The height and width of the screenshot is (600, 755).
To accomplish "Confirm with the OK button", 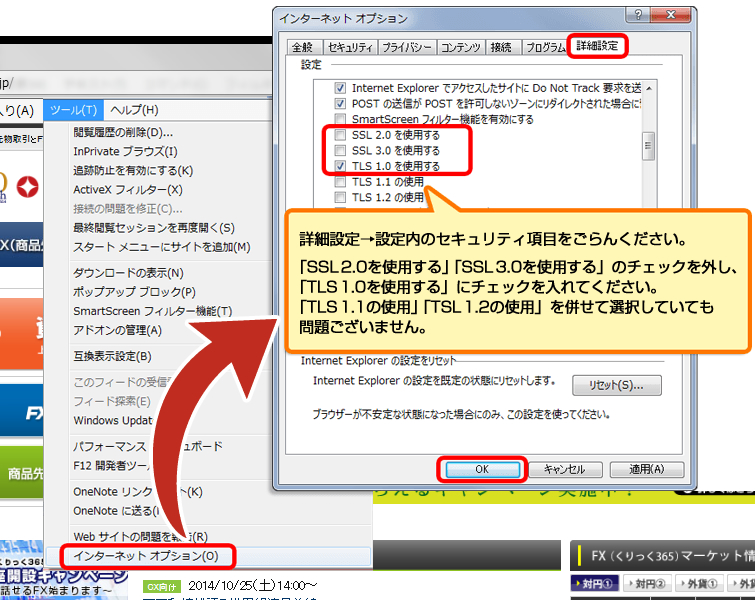I will point(482,470).
